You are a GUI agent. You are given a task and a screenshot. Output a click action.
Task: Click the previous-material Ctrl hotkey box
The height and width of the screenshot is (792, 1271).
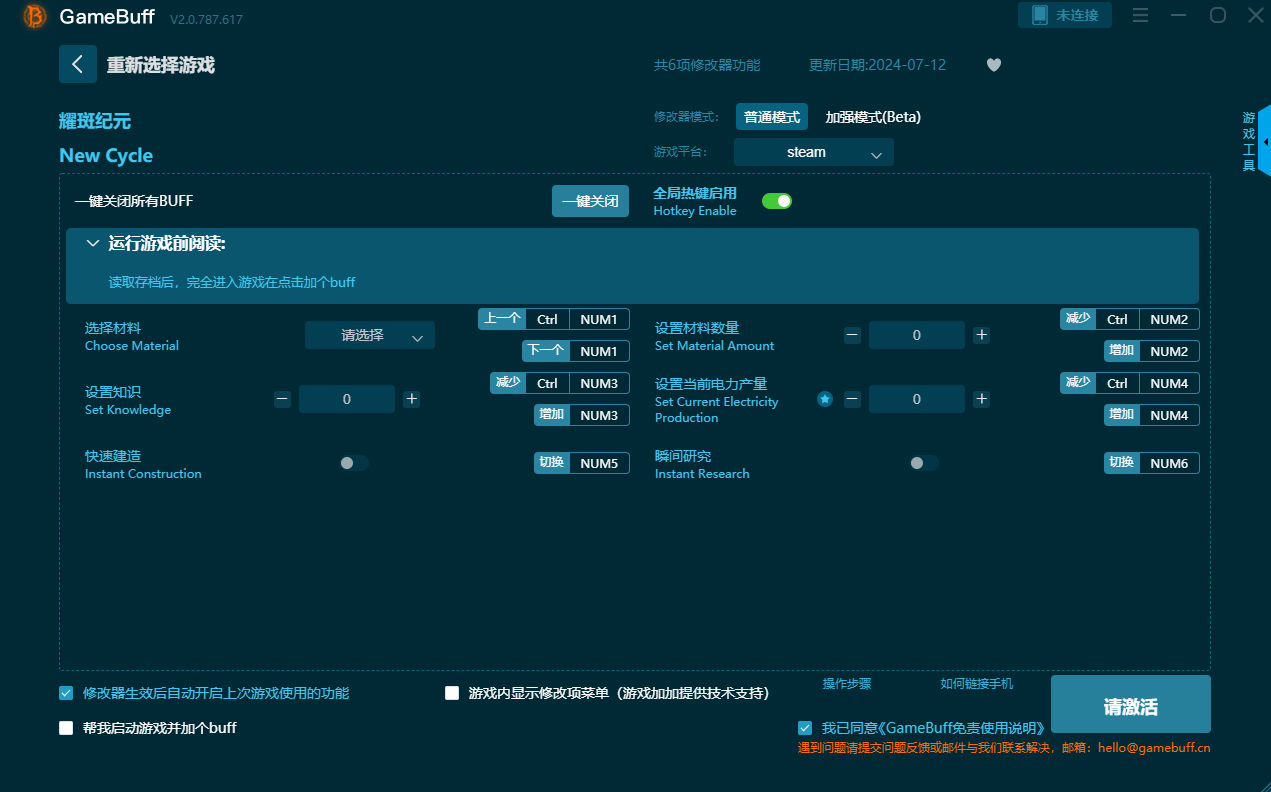pyautogui.click(x=547, y=320)
